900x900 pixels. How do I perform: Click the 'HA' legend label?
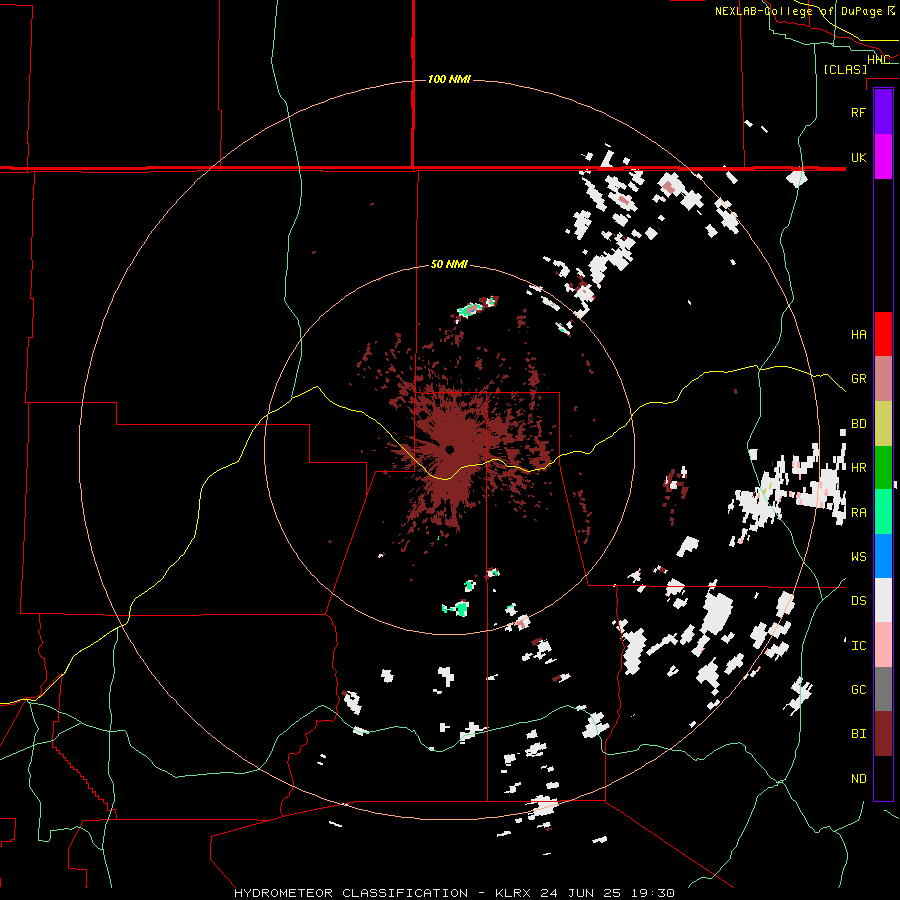(x=858, y=335)
